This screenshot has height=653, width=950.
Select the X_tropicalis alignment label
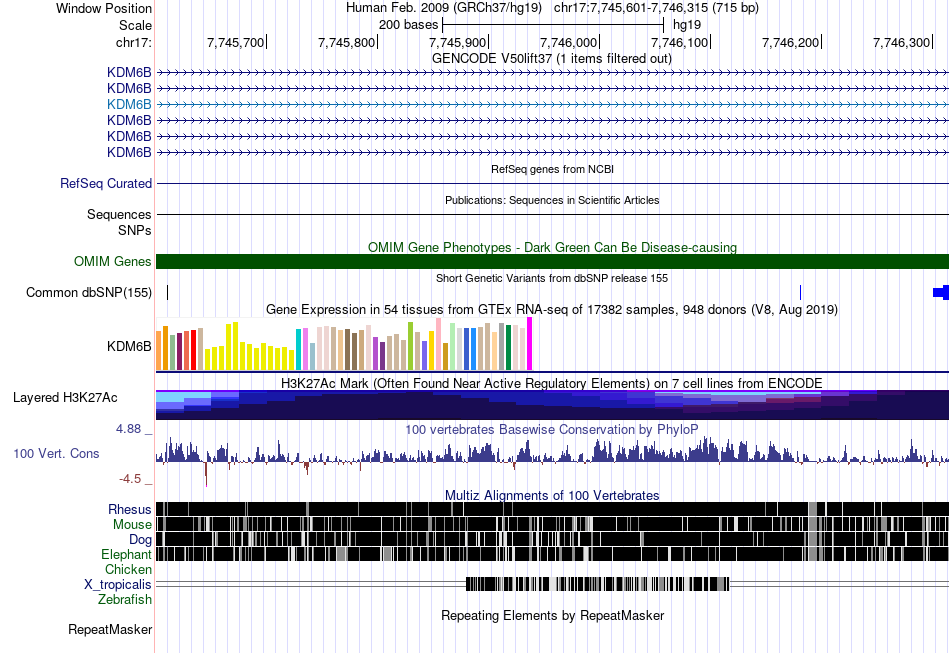click(118, 585)
